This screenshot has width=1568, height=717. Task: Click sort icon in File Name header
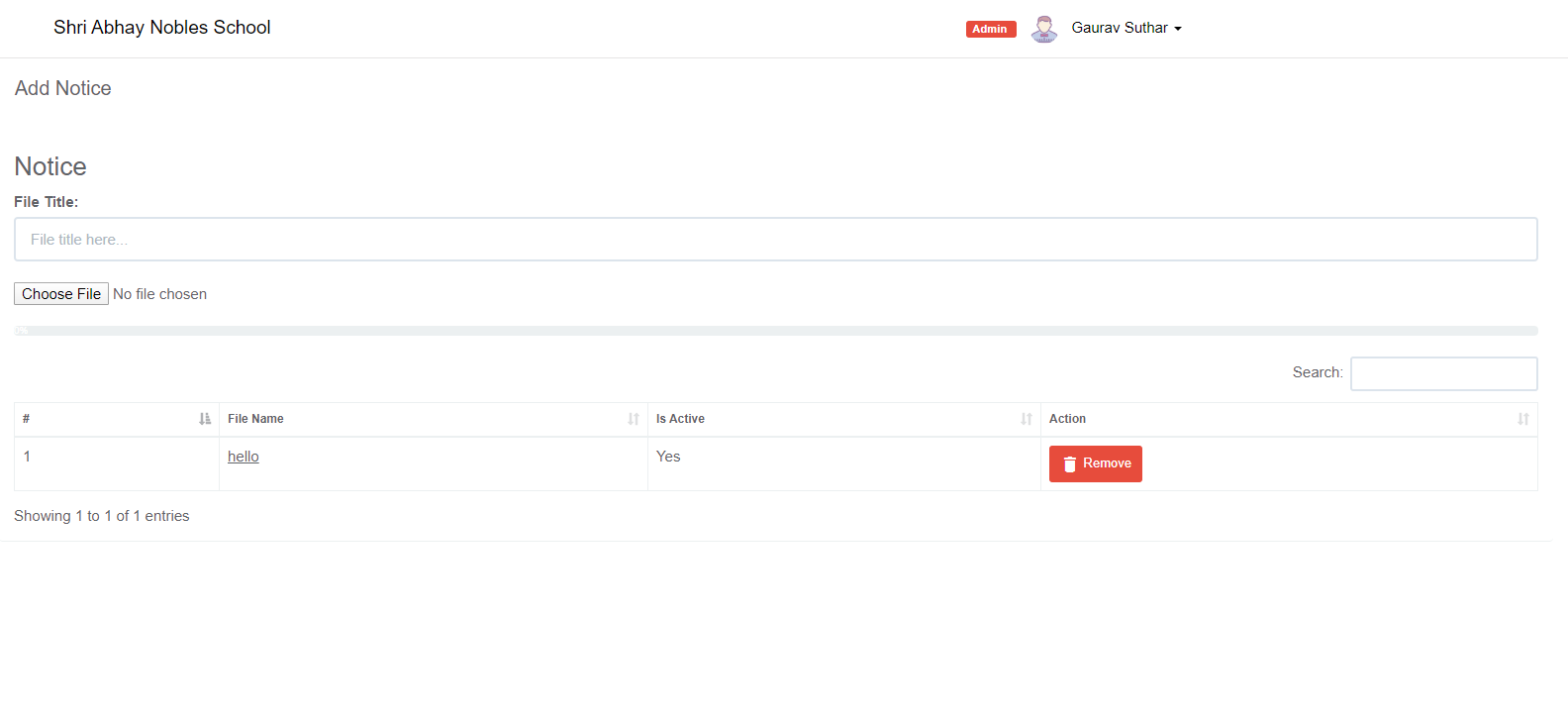[x=634, y=419]
